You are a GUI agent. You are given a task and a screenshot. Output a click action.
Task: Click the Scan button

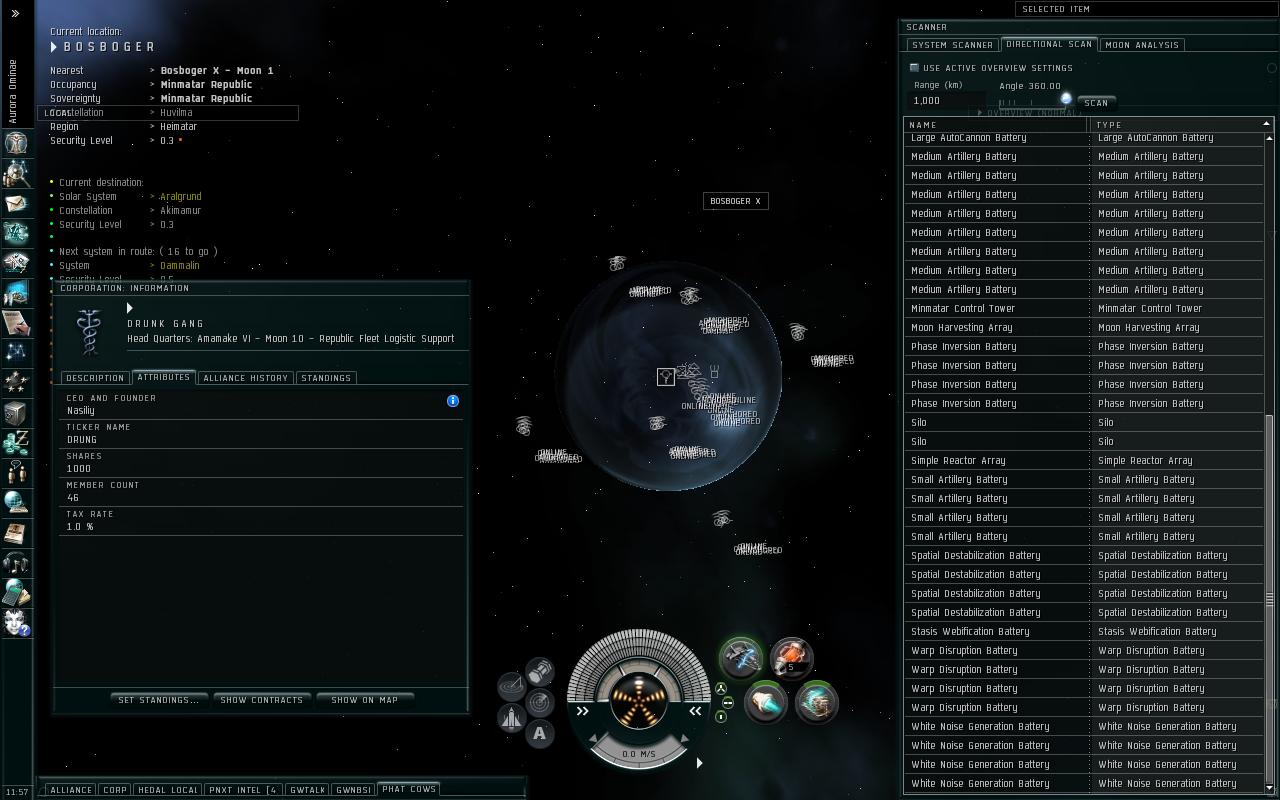1096,103
